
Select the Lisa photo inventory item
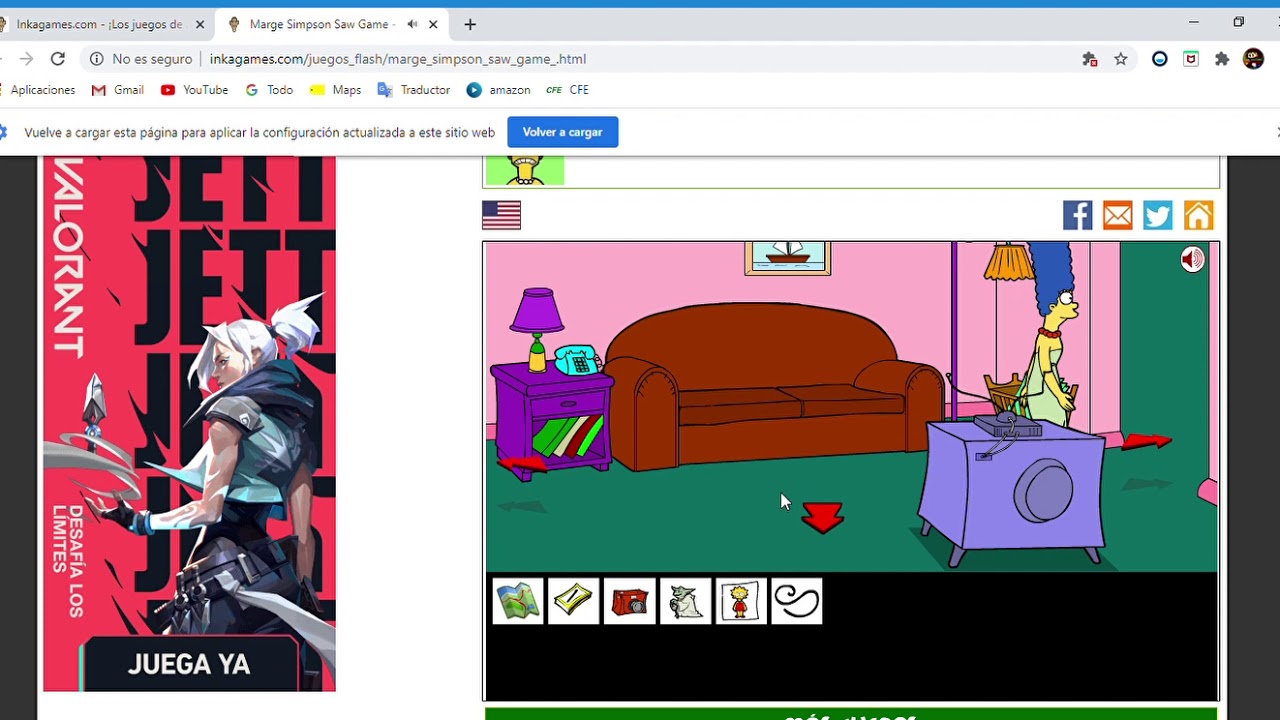tap(741, 601)
